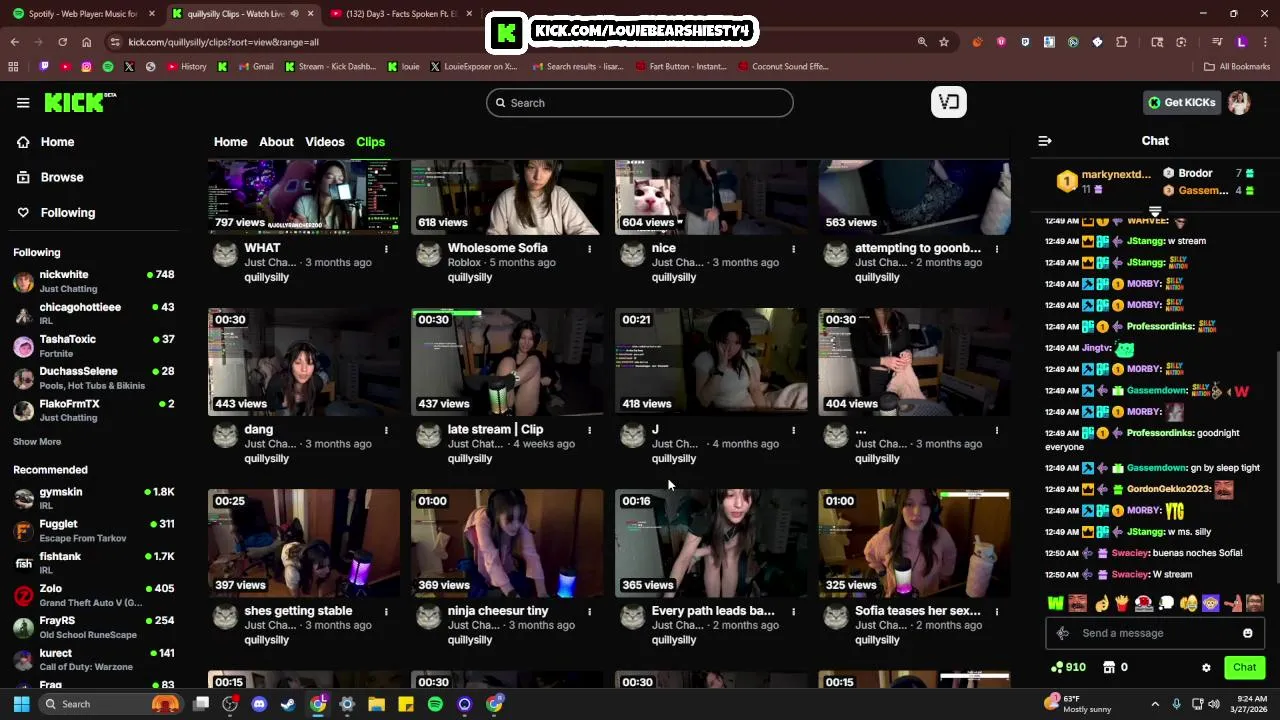
Task: Play the late stream | Clip thumbnail
Action: coord(507,361)
